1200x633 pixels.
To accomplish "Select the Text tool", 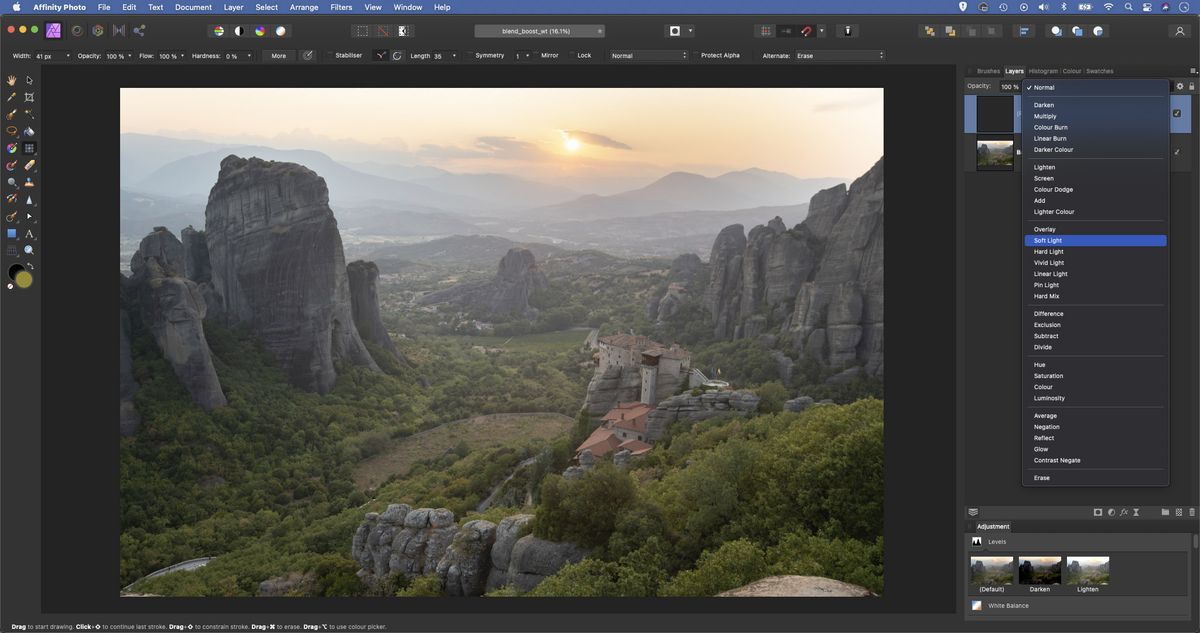I will [30, 233].
